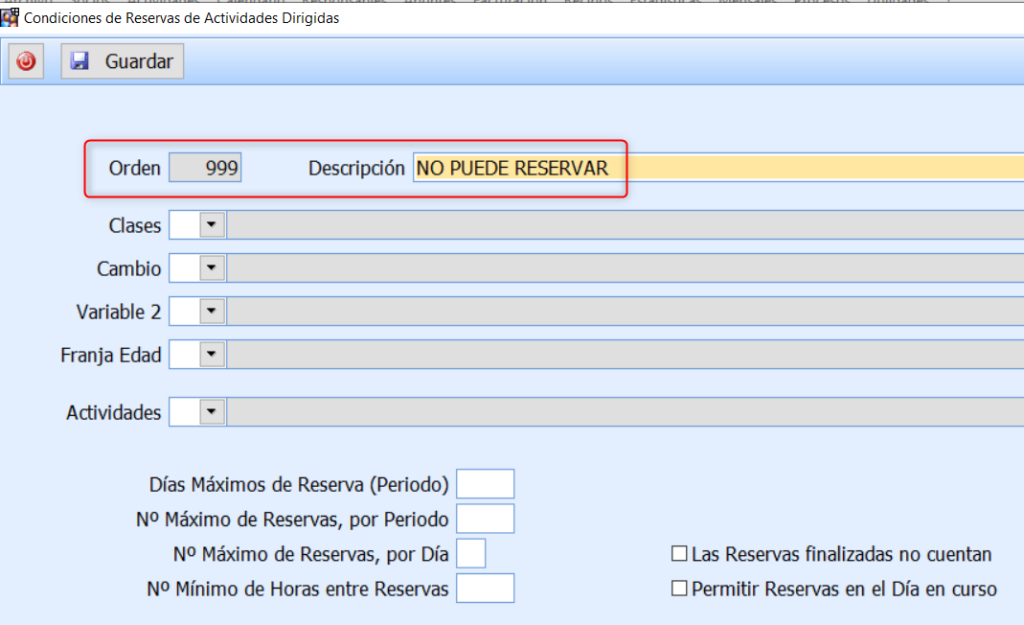Click the application icon in title bar
The width and height of the screenshot is (1024, 625).
10,18
